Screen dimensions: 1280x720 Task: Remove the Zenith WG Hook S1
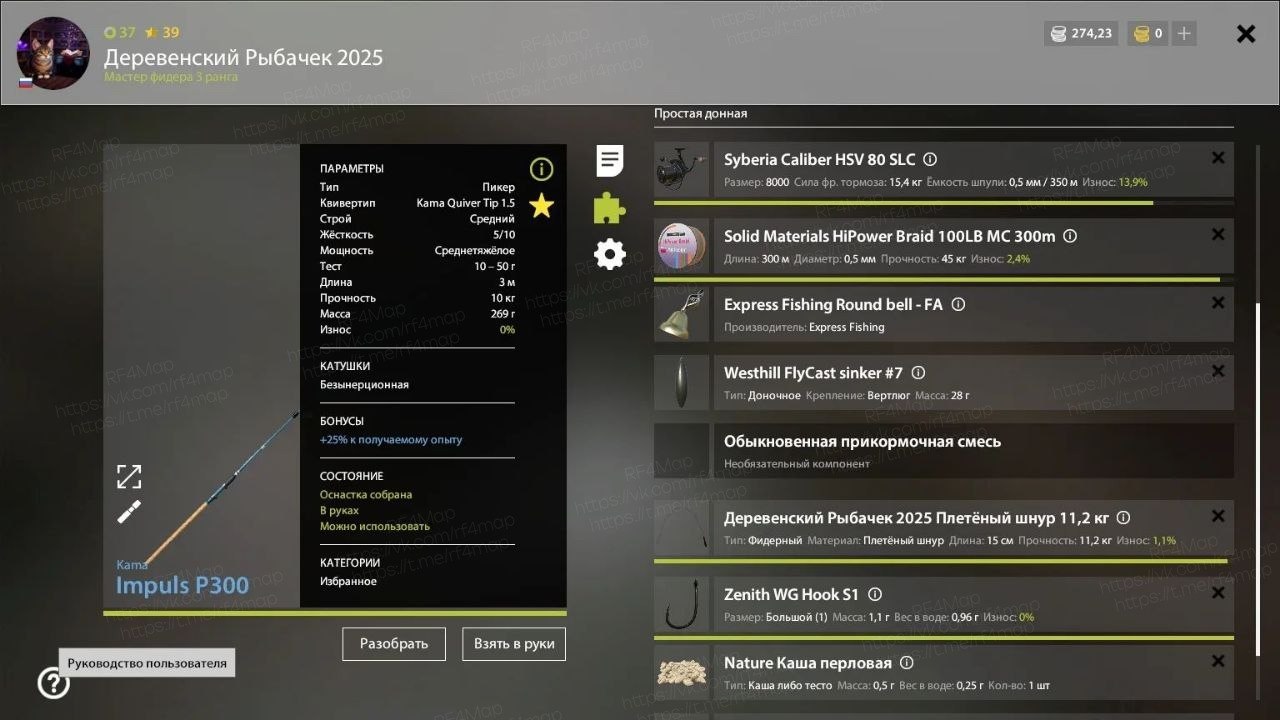point(1218,593)
